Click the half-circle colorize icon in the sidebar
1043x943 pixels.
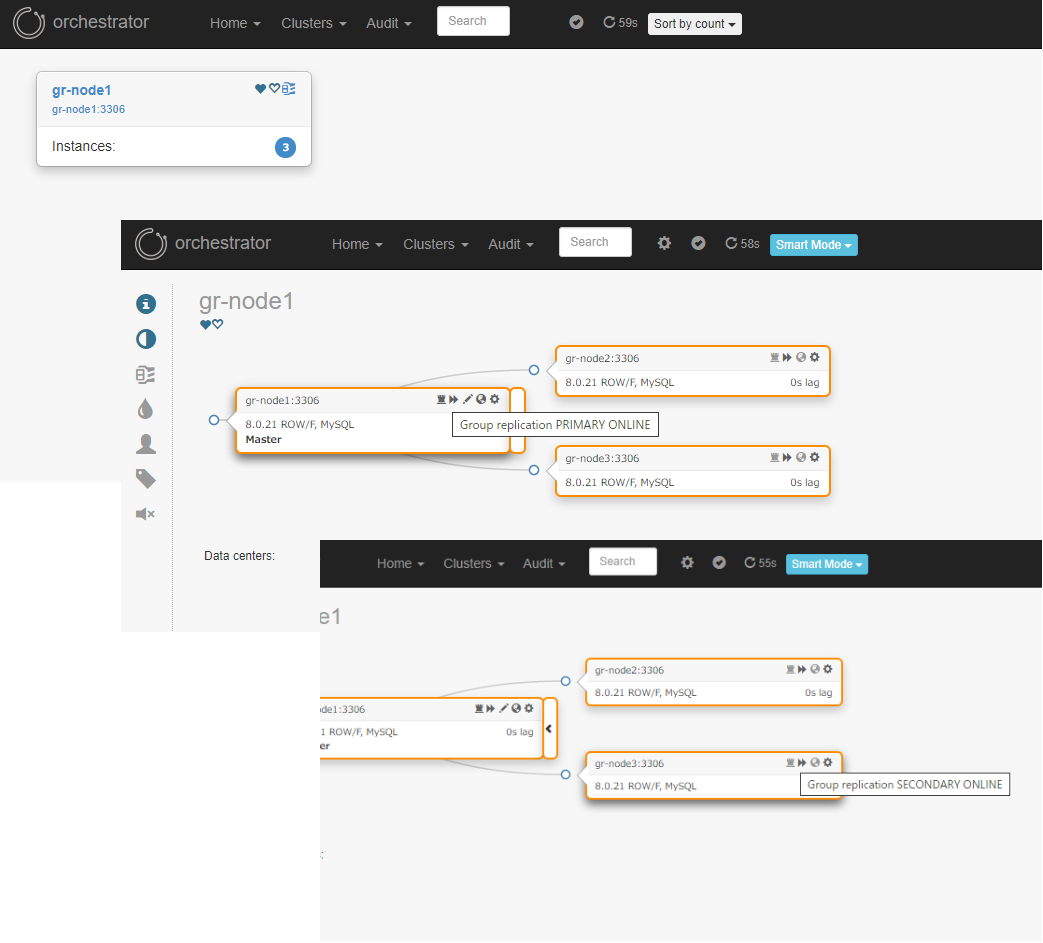coord(146,339)
